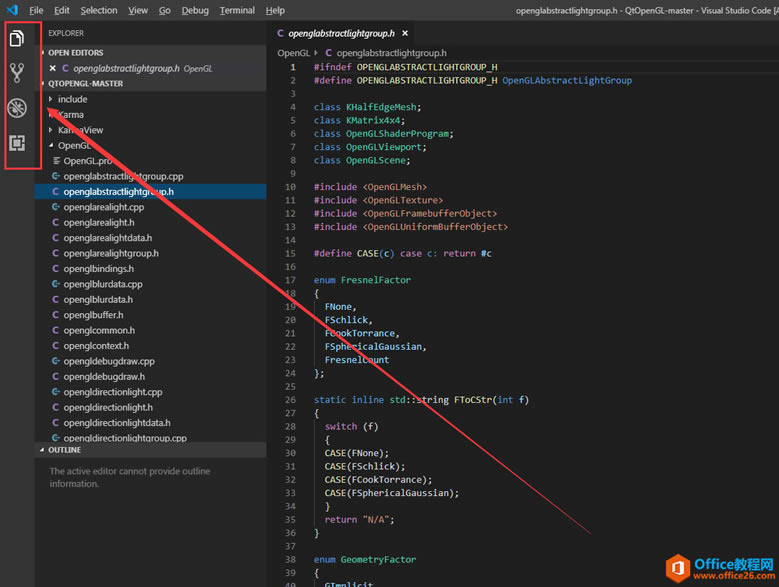Open the Go menu
This screenshot has width=779, height=587.
click(164, 10)
